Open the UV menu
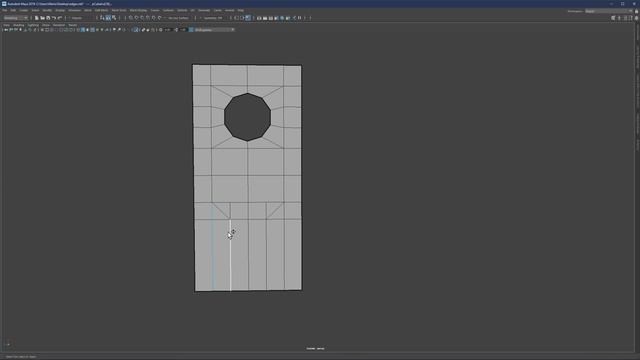Screen dimensions: 640x360 tap(192, 10)
